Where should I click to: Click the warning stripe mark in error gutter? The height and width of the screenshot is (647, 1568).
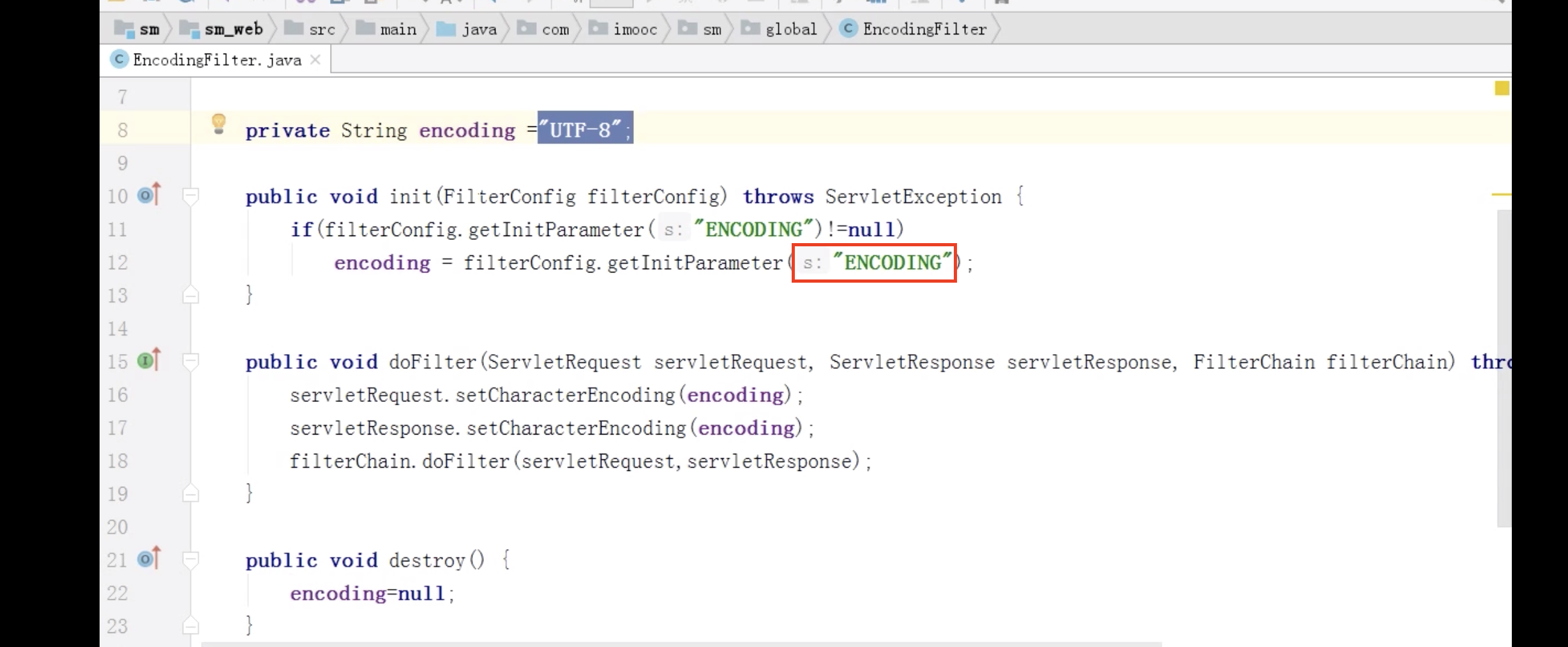click(1501, 194)
